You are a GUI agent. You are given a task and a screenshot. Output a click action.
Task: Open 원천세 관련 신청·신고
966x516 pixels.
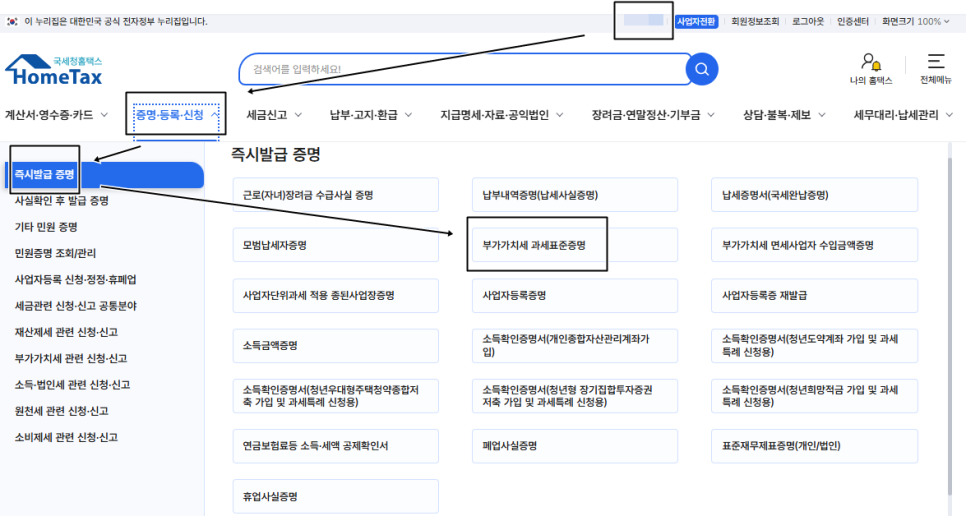(x=62, y=411)
